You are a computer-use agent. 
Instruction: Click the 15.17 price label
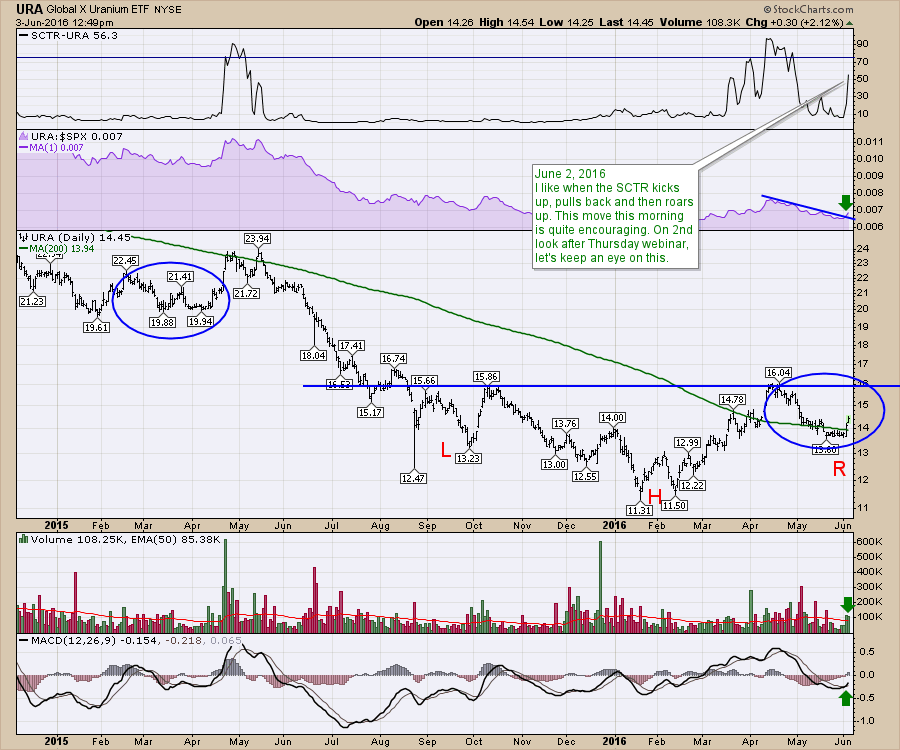(370, 412)
